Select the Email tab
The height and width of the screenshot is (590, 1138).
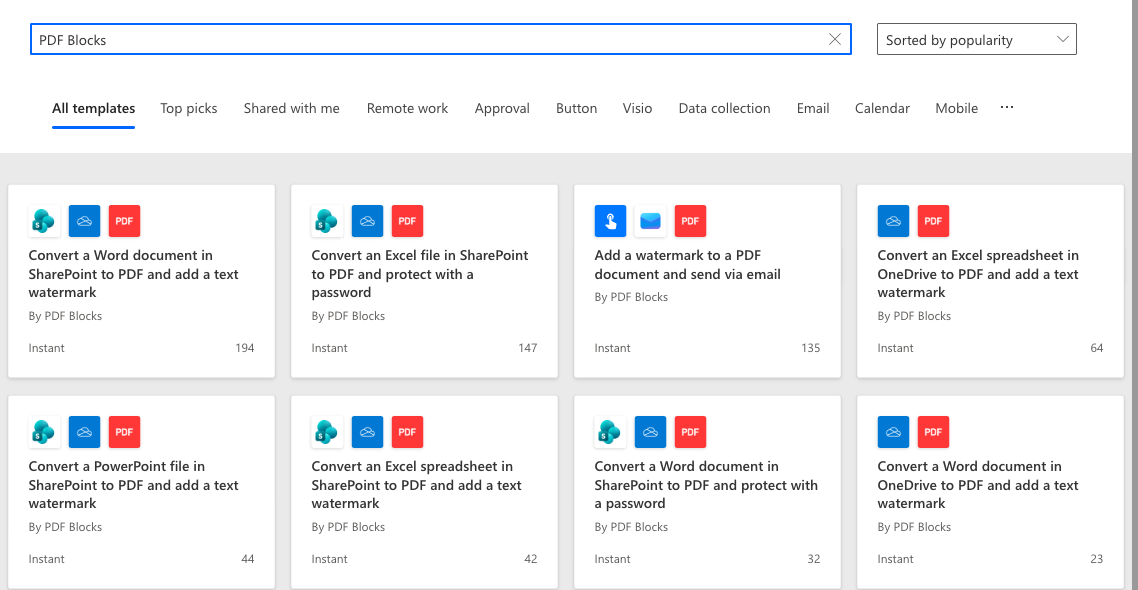click(813, 108)
